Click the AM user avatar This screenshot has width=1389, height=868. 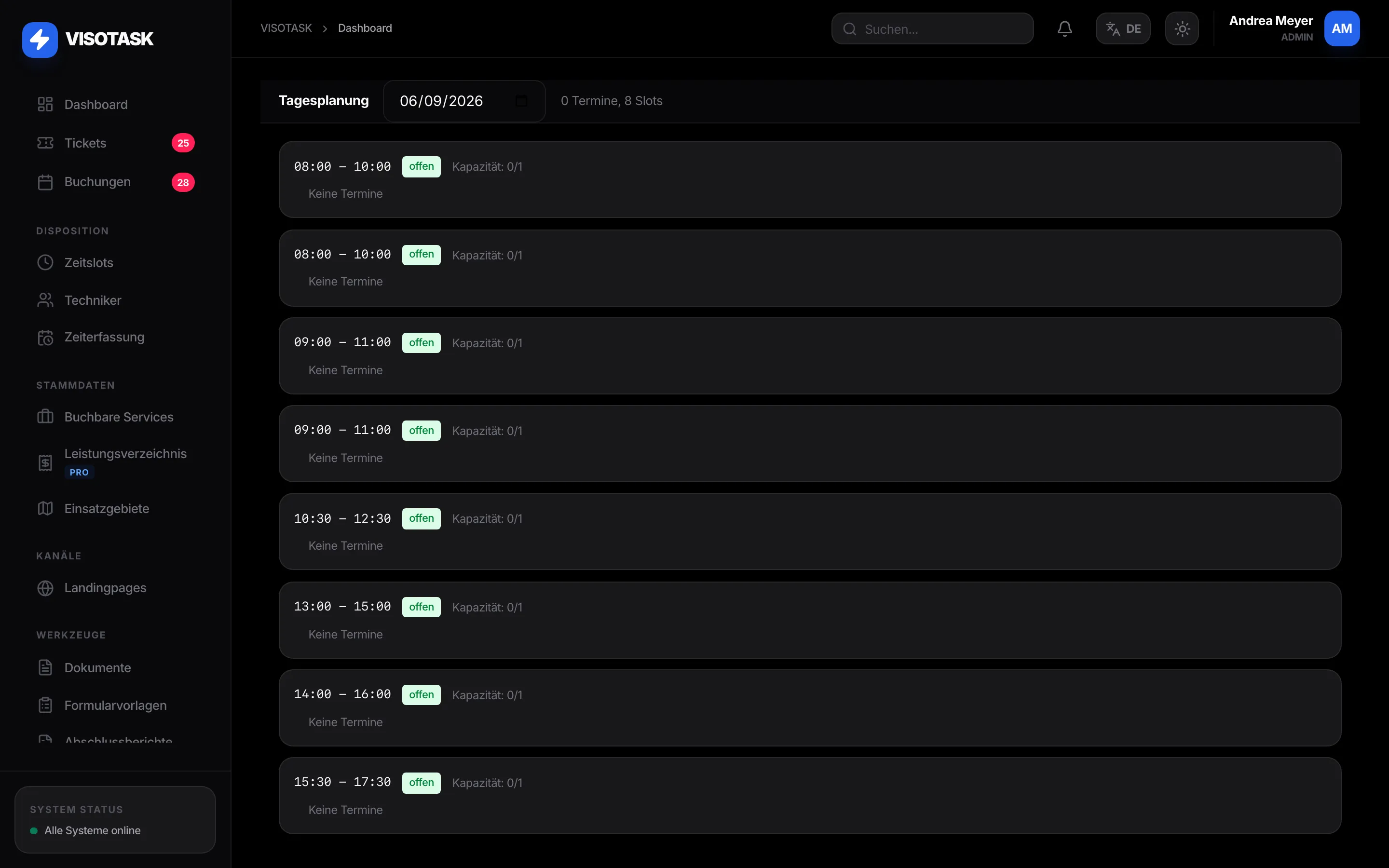[x=1342, y=29]
